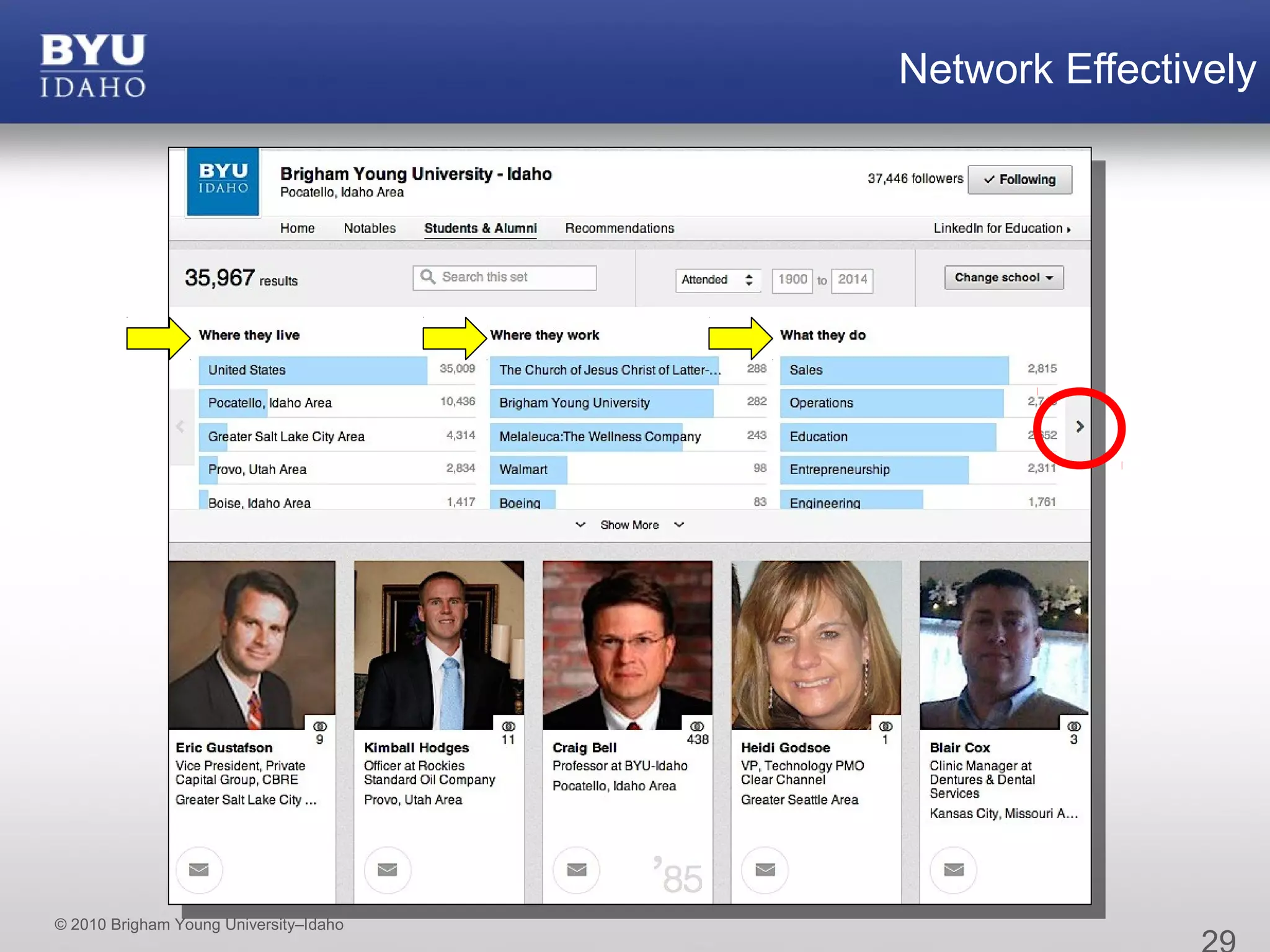Click the search magnifier icon
Screen dimensions: 1270x952
point(427,276)
